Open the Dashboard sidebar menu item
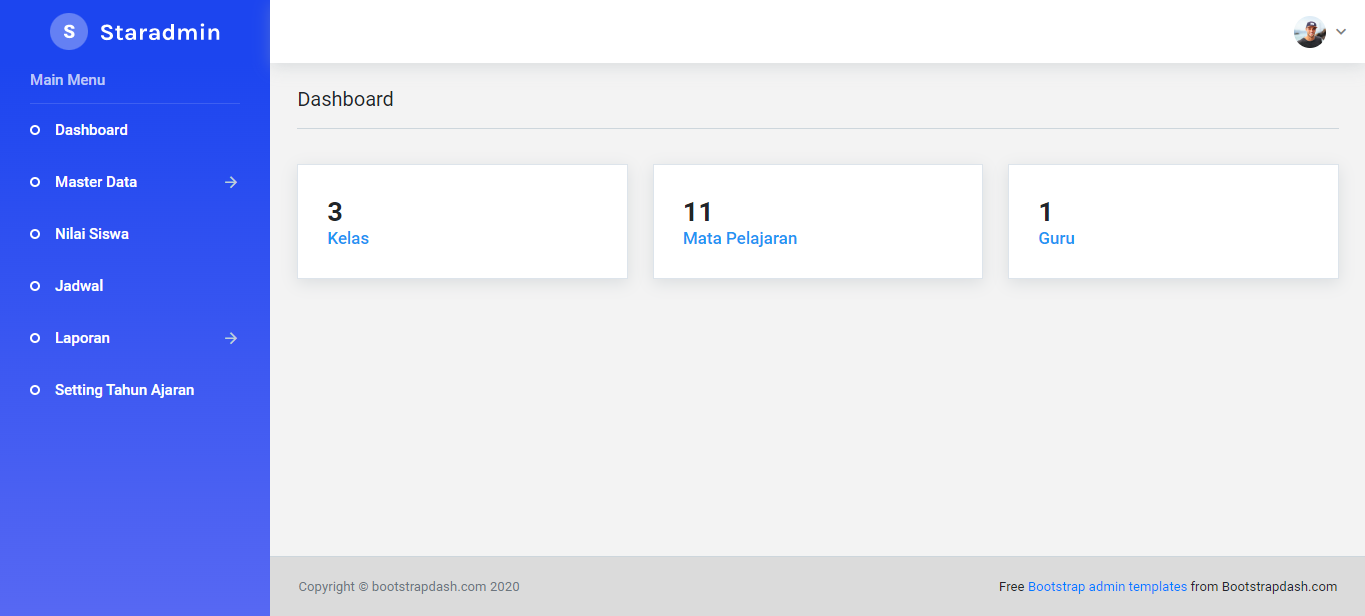Screen dimensions: 1365x616 pyautogui.click(x=91, y=130)
